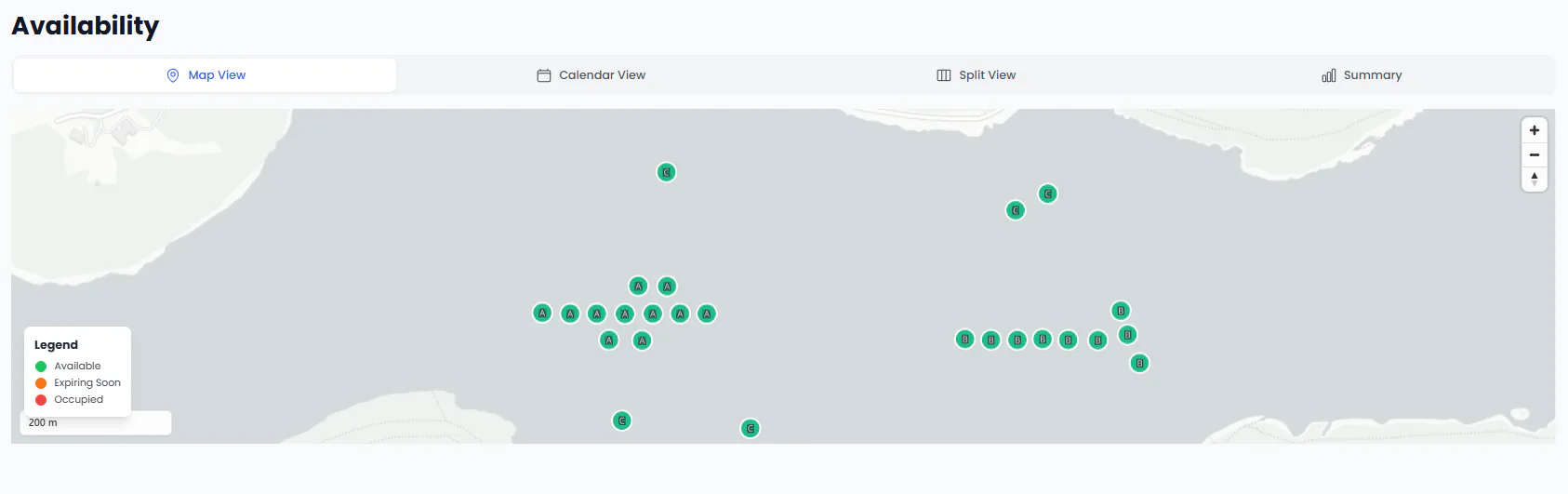Click the orange Expiring Soon legend swatch
The width and height of the screenshot is (1568, 494).
tap(41, 383)
